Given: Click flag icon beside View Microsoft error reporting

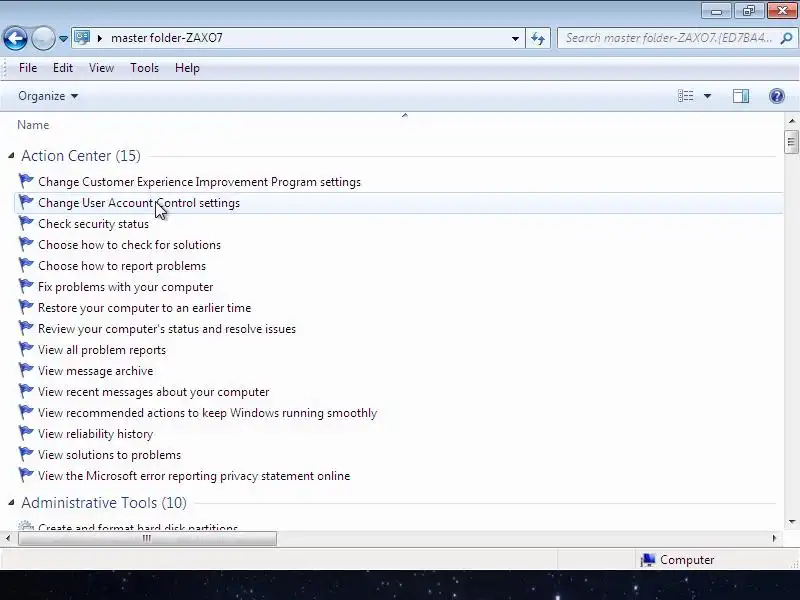Looking at the screenshot, I should [x=26, y=474].
